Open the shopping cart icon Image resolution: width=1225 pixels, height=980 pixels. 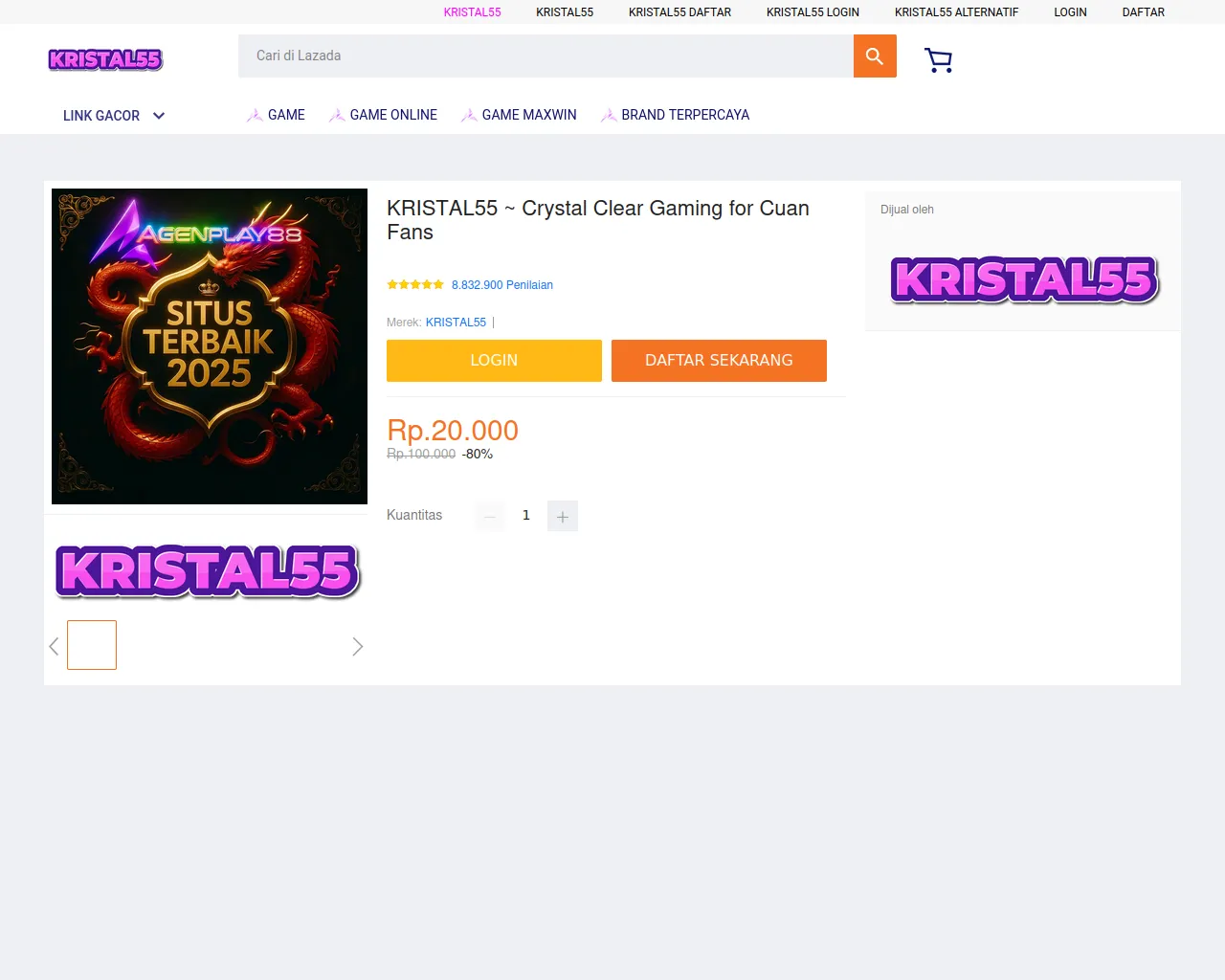(939, 60)
